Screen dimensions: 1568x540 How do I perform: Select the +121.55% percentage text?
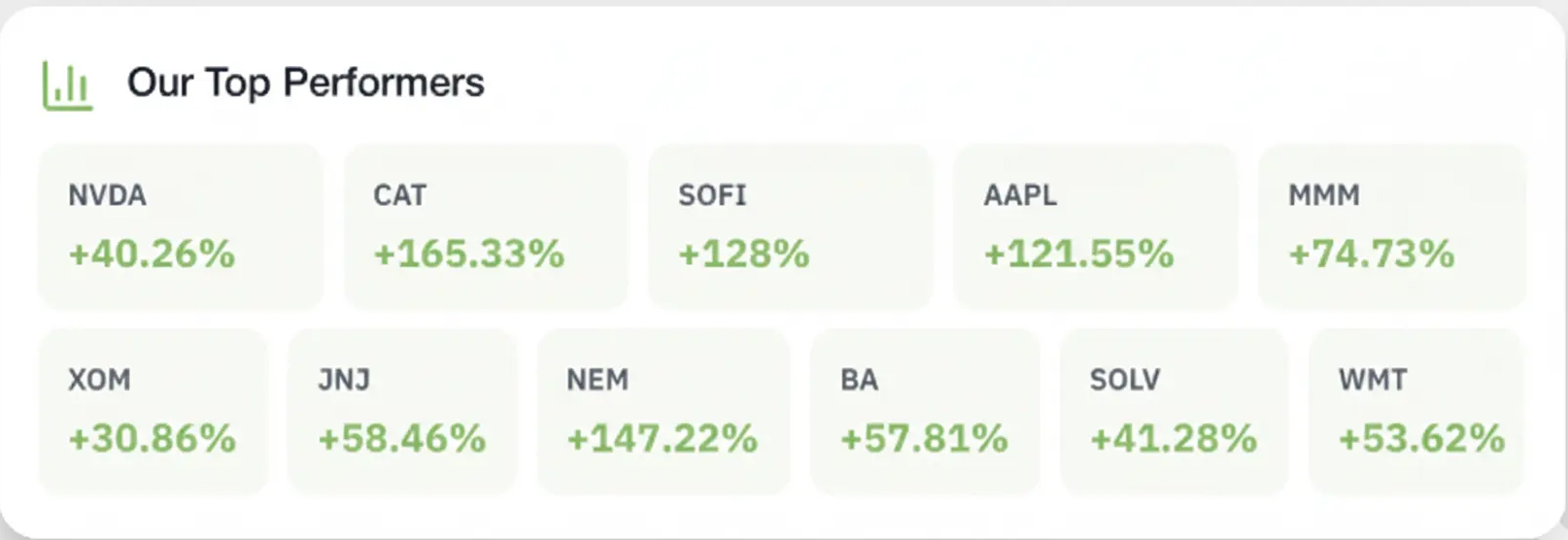click(1078, 254)
